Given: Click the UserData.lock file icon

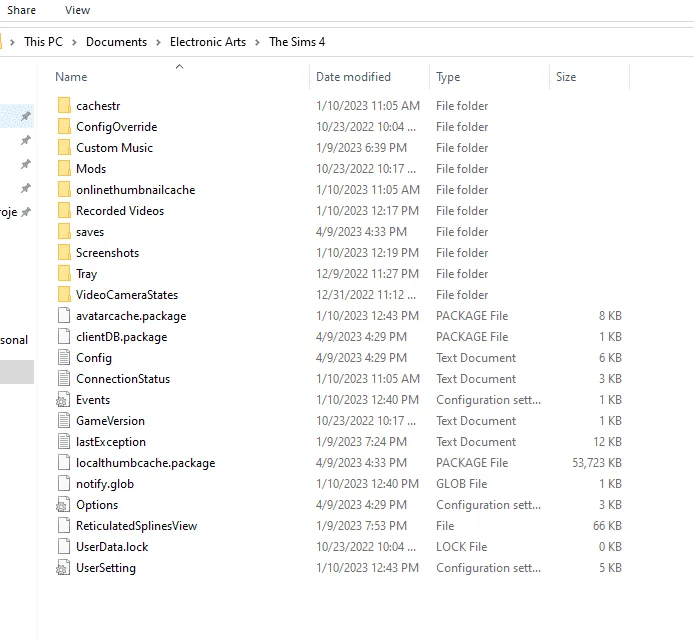Looking at the screenshot, I should click(x=64, y=547).
